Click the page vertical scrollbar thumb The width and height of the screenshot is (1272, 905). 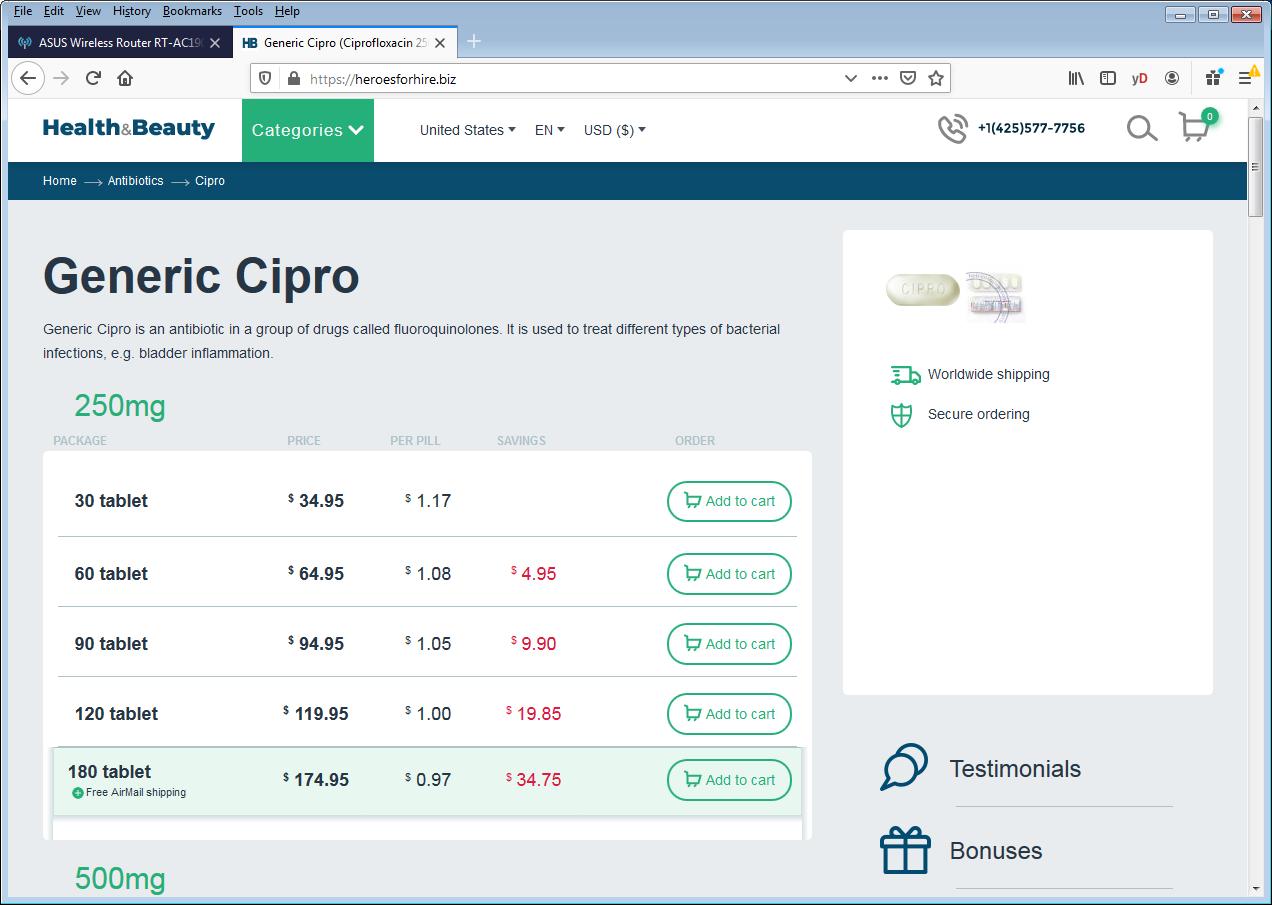(x=1255, y=166)
